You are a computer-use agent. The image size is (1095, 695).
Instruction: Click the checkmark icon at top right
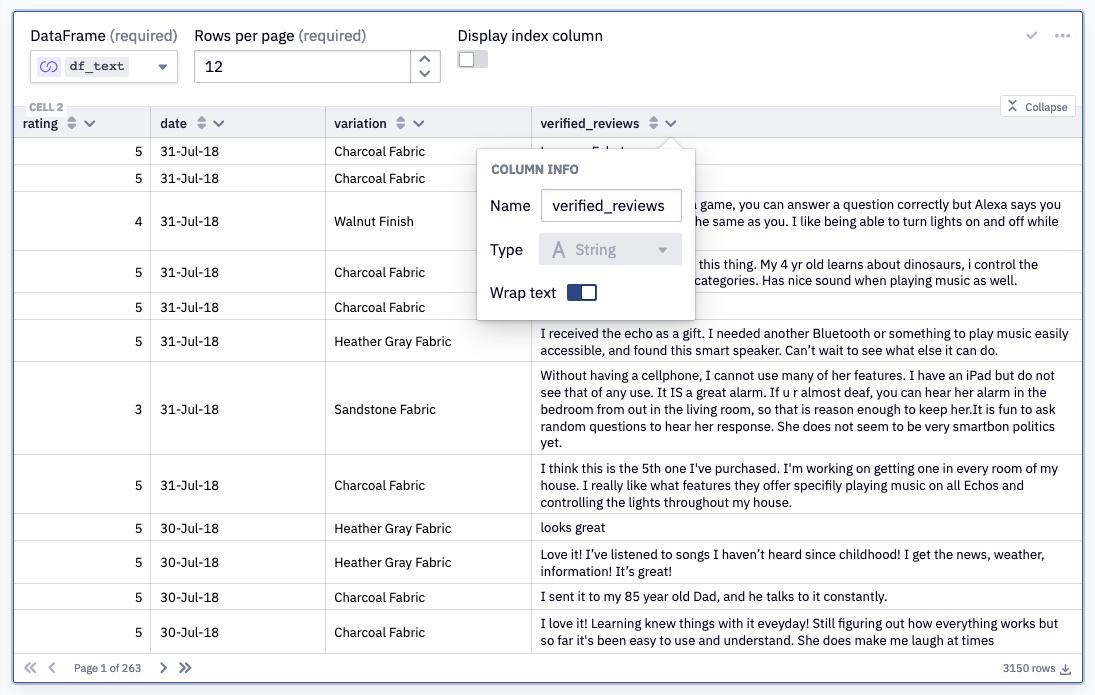pos(1031,36)
